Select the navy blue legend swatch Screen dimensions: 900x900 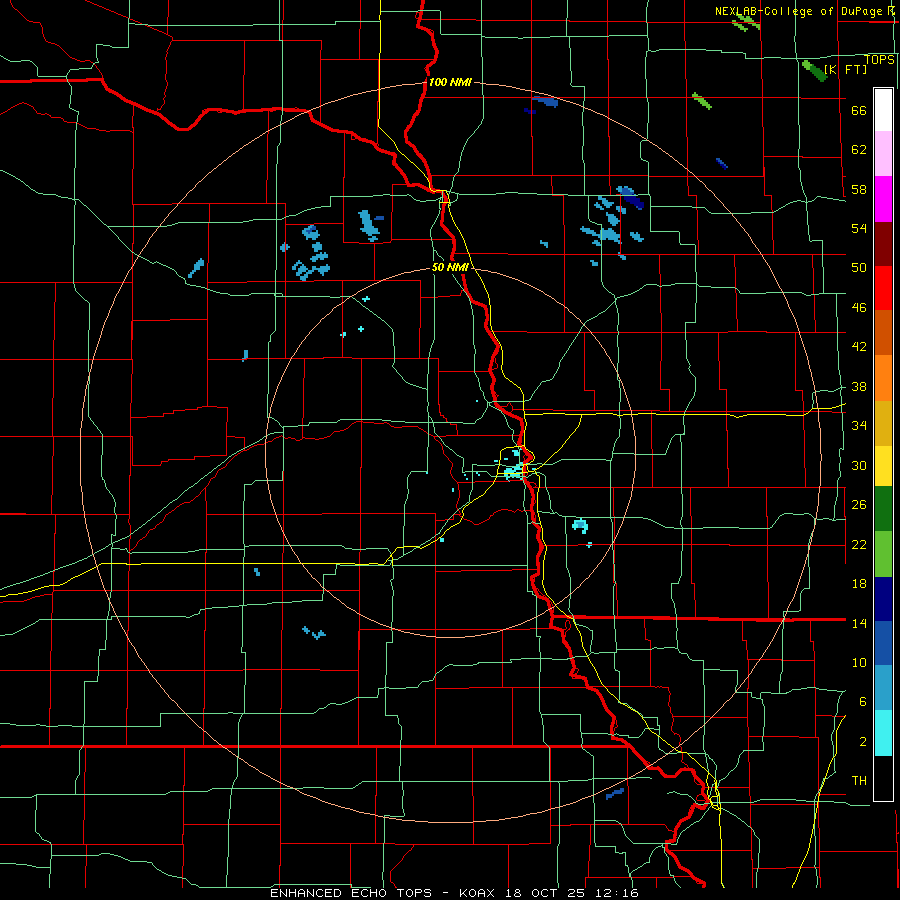coord(883,599)
